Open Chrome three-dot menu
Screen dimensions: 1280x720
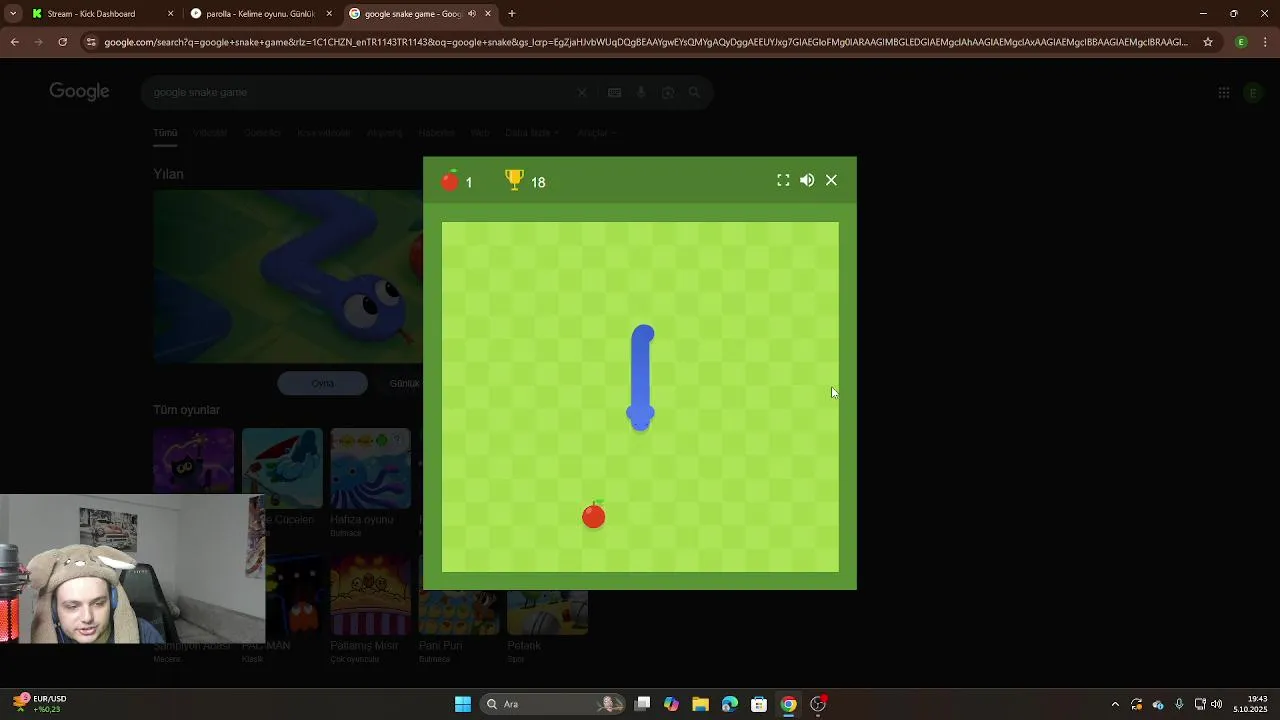click(x=1265, y=42)
